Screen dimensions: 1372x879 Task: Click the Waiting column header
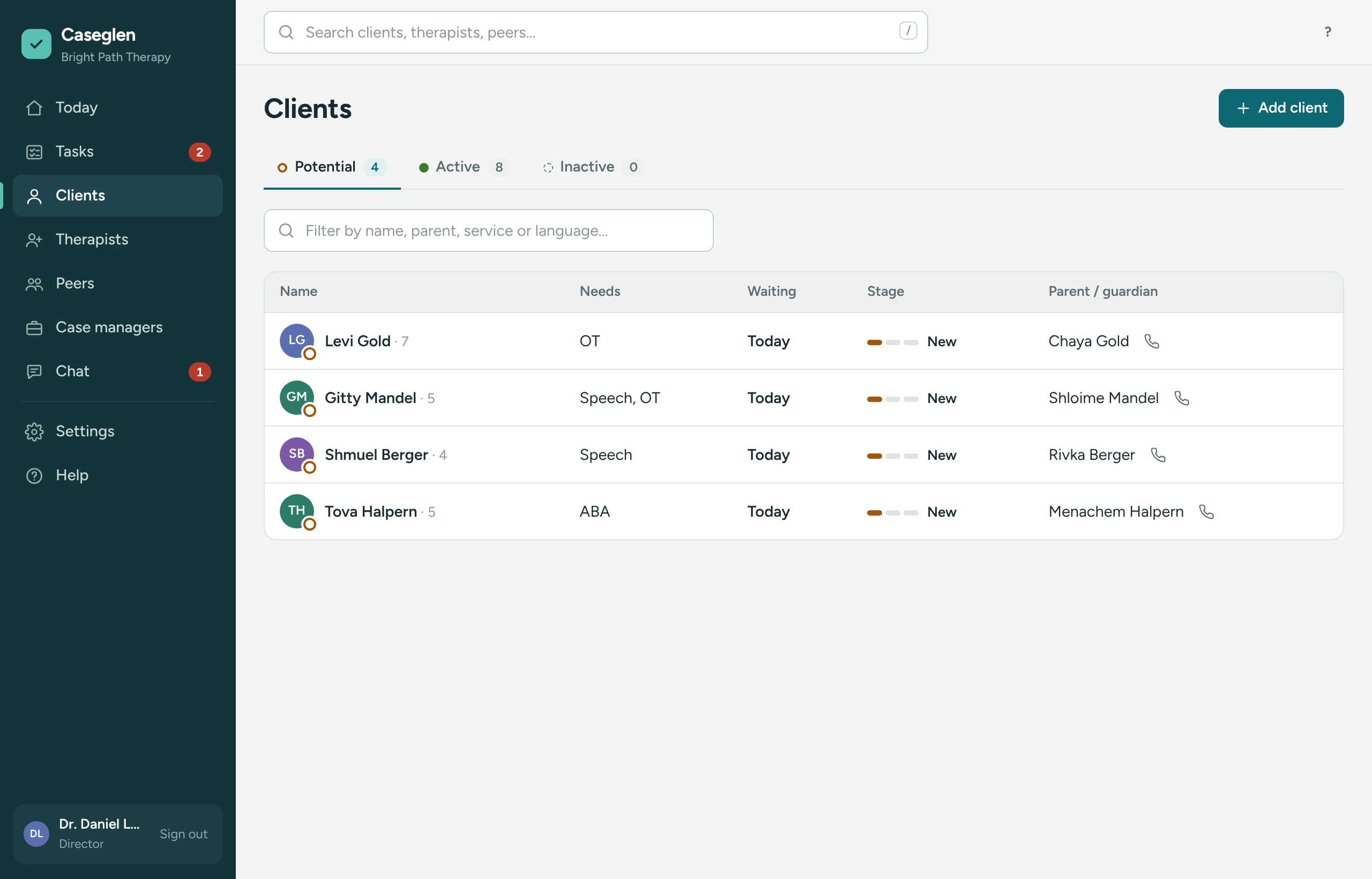coord(772,291)
